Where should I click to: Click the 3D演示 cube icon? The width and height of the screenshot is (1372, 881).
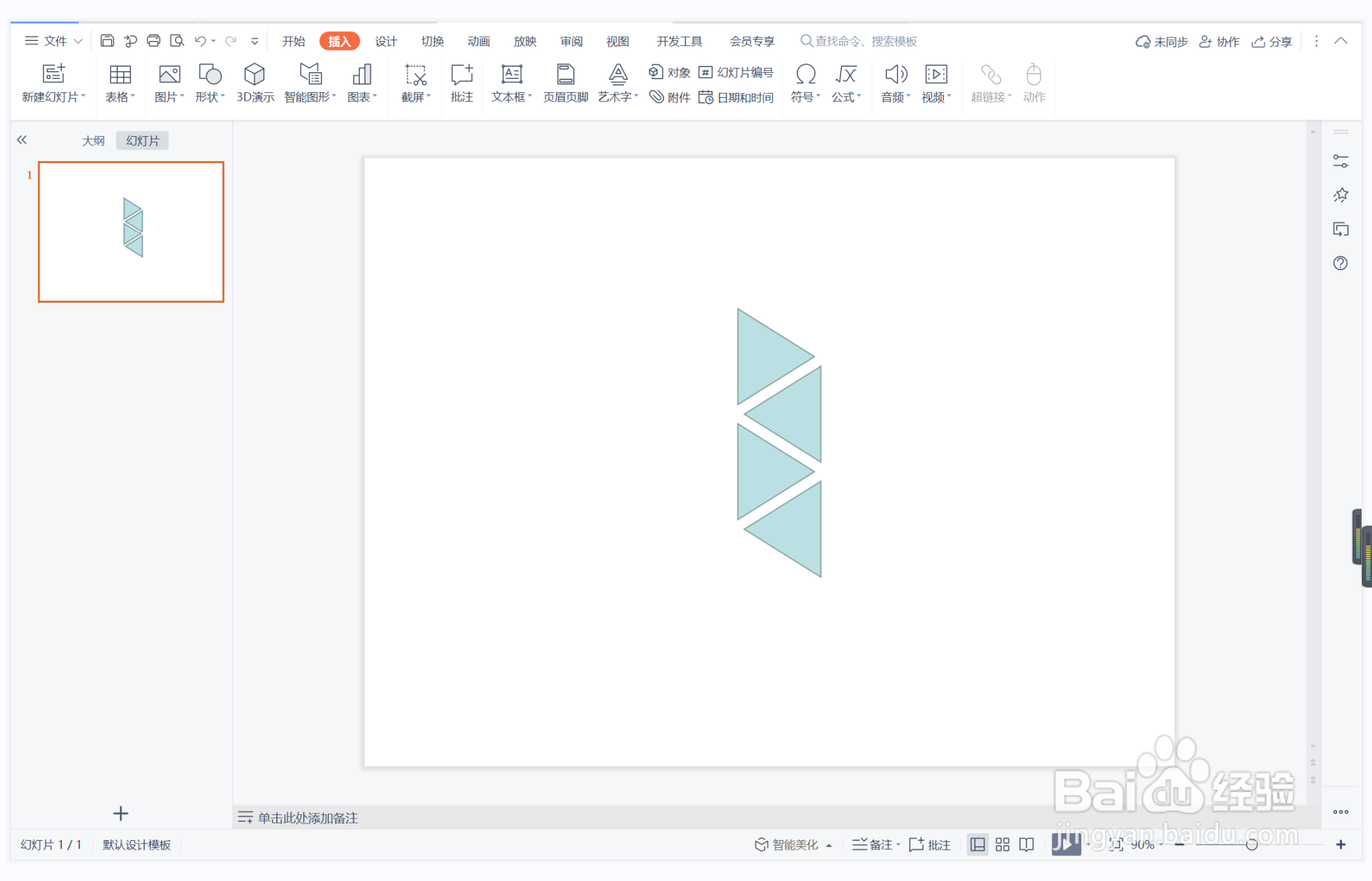coord(255,75)
